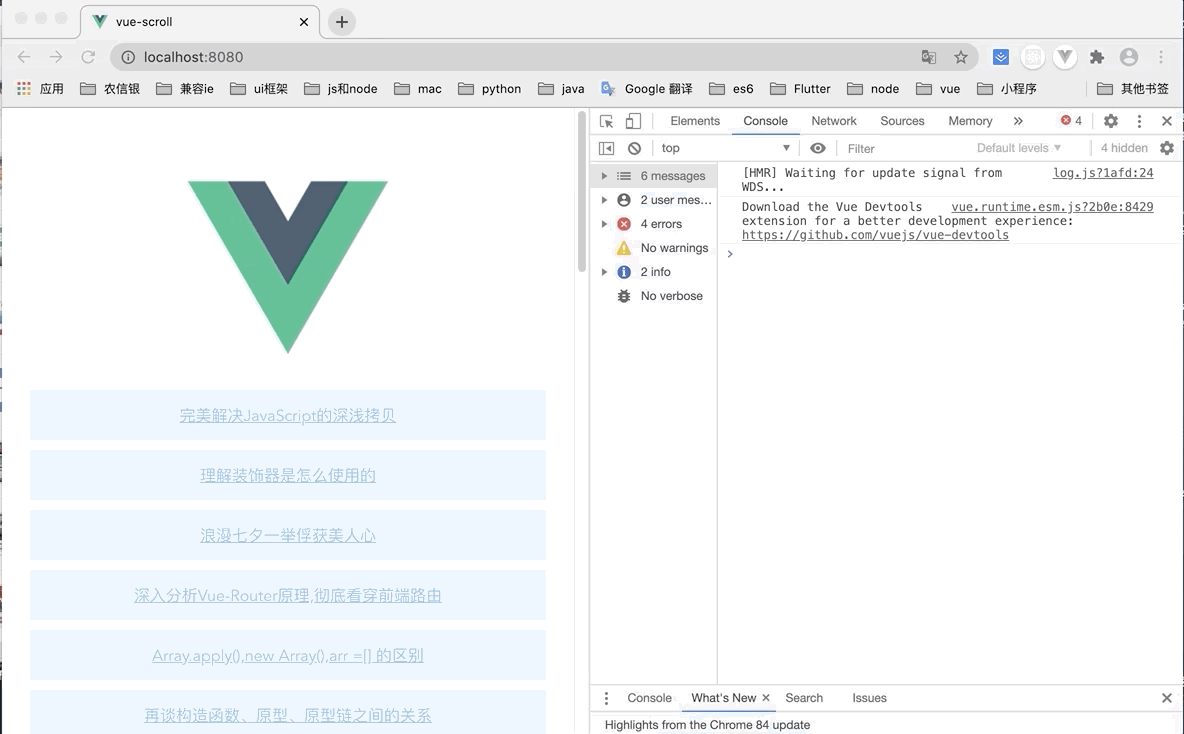Open the vue.runtime.esm.js?2b0e:8429 source link

[x=1052, y=207]
